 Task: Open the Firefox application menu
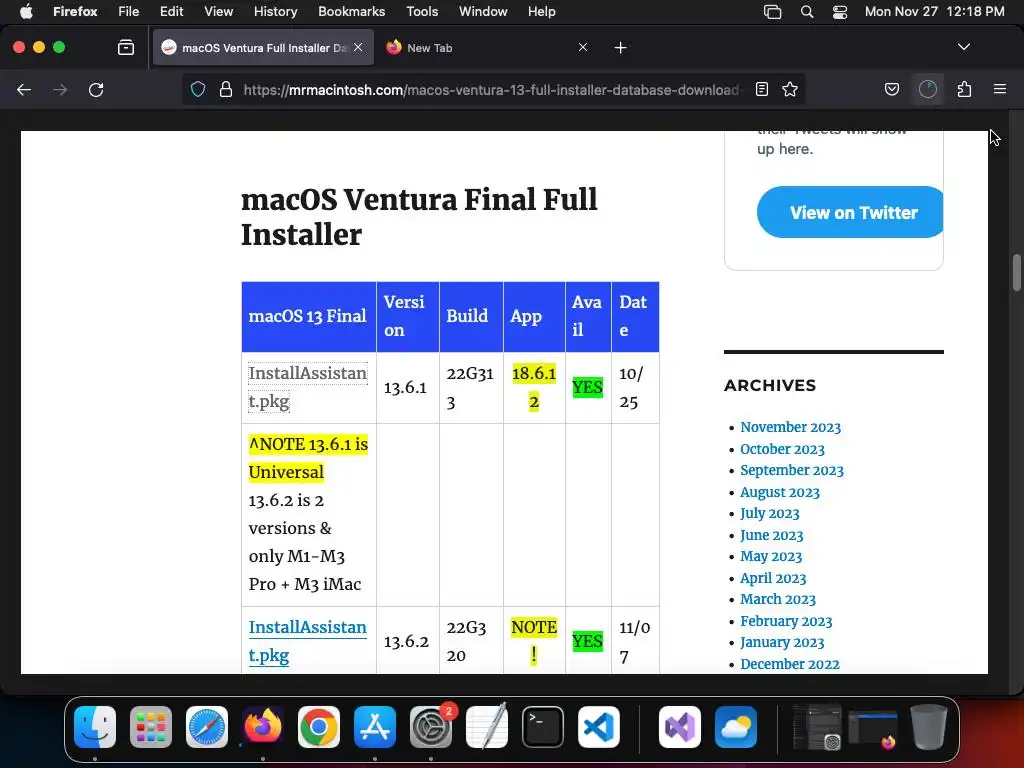75,11
